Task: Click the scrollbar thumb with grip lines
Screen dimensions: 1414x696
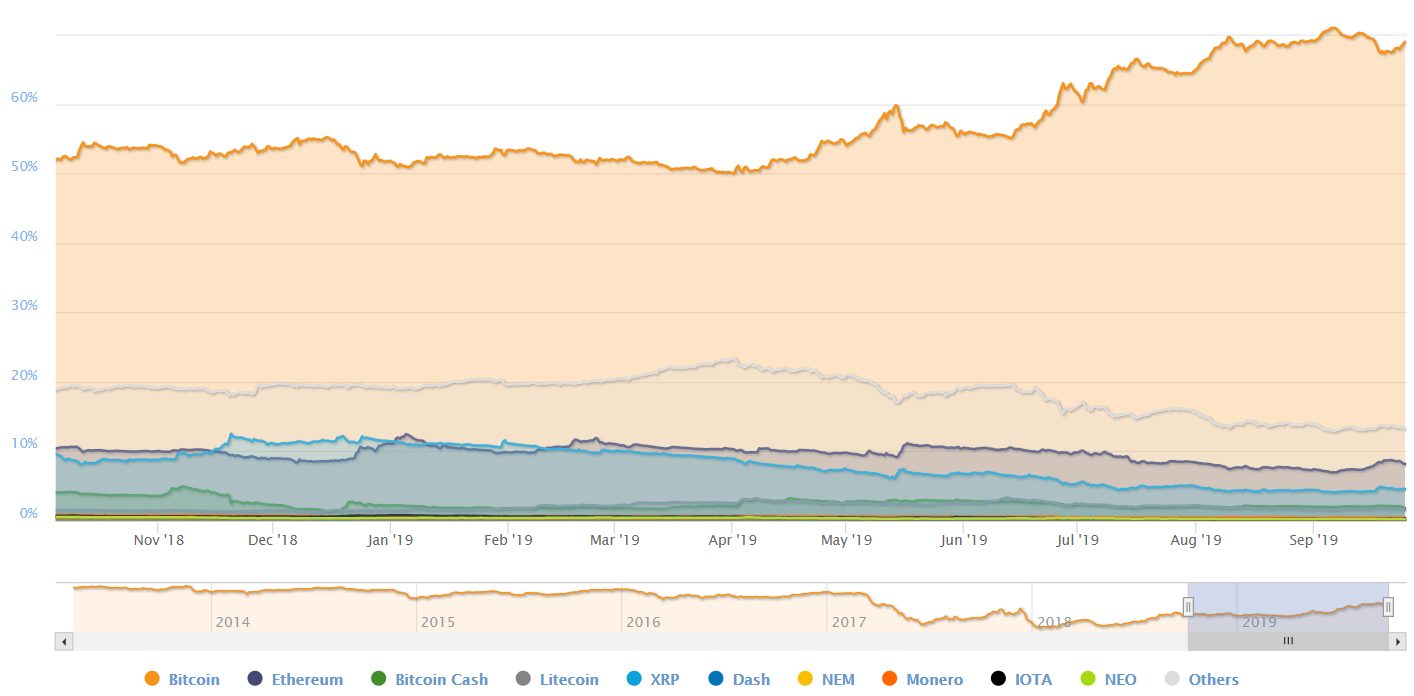Action: click(x=1288, y=641)
